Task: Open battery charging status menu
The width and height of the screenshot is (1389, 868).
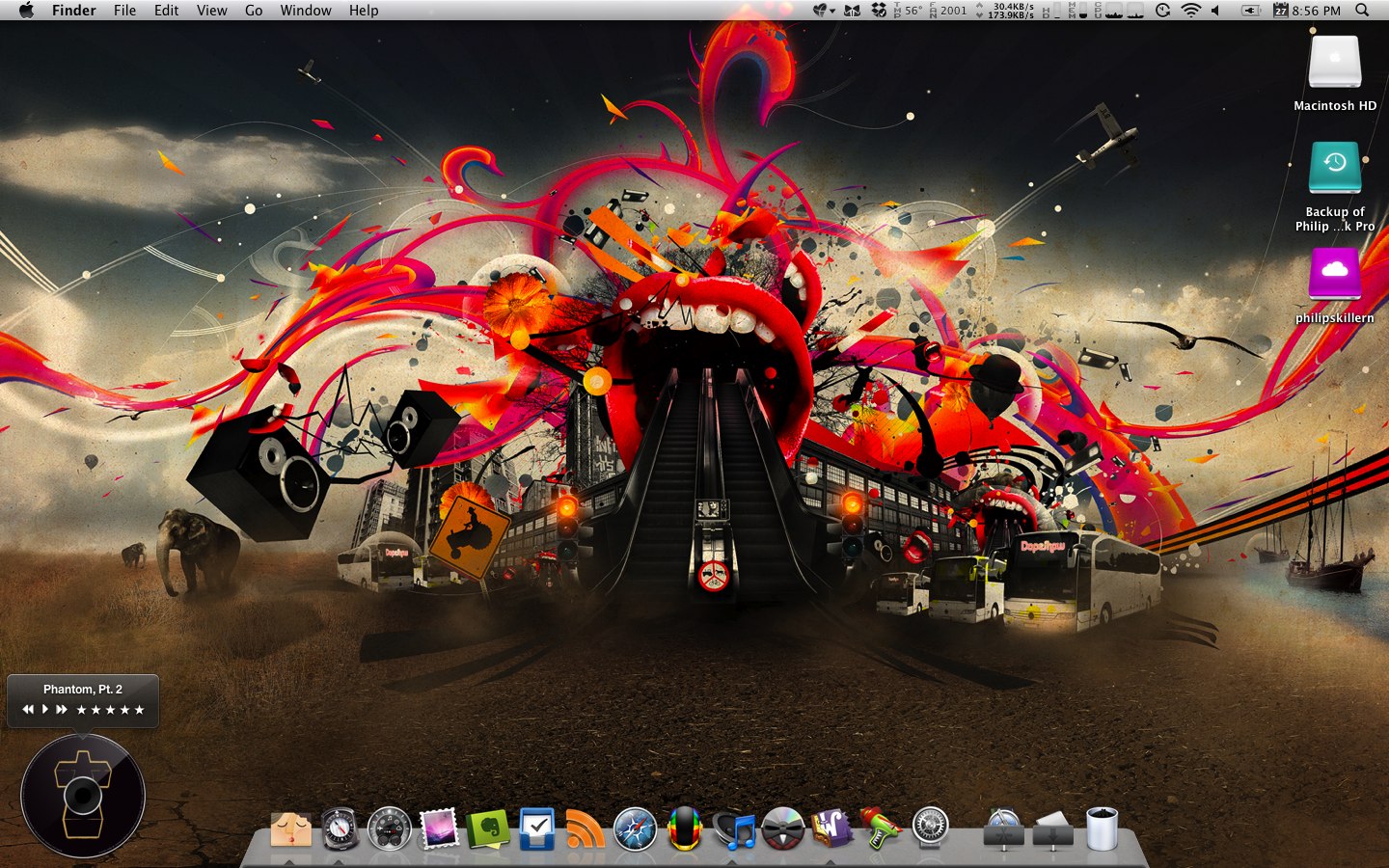Action: (1251, 11)
